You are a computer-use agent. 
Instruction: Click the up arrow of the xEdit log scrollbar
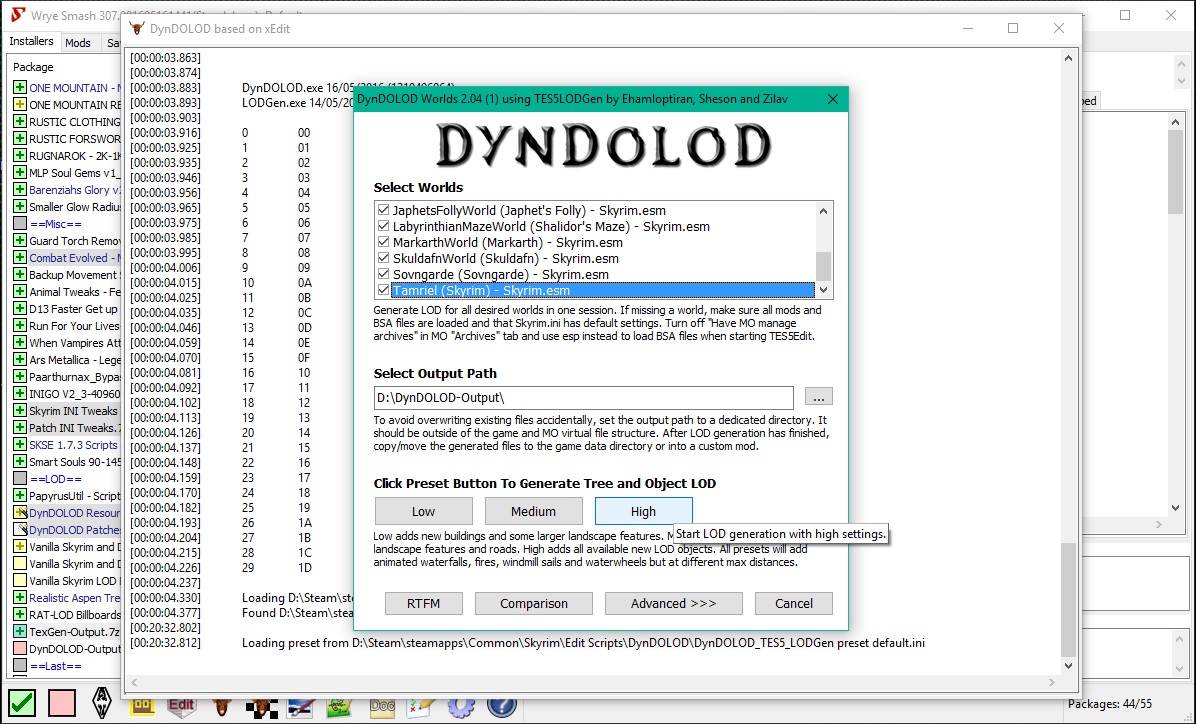(1069, 59)
